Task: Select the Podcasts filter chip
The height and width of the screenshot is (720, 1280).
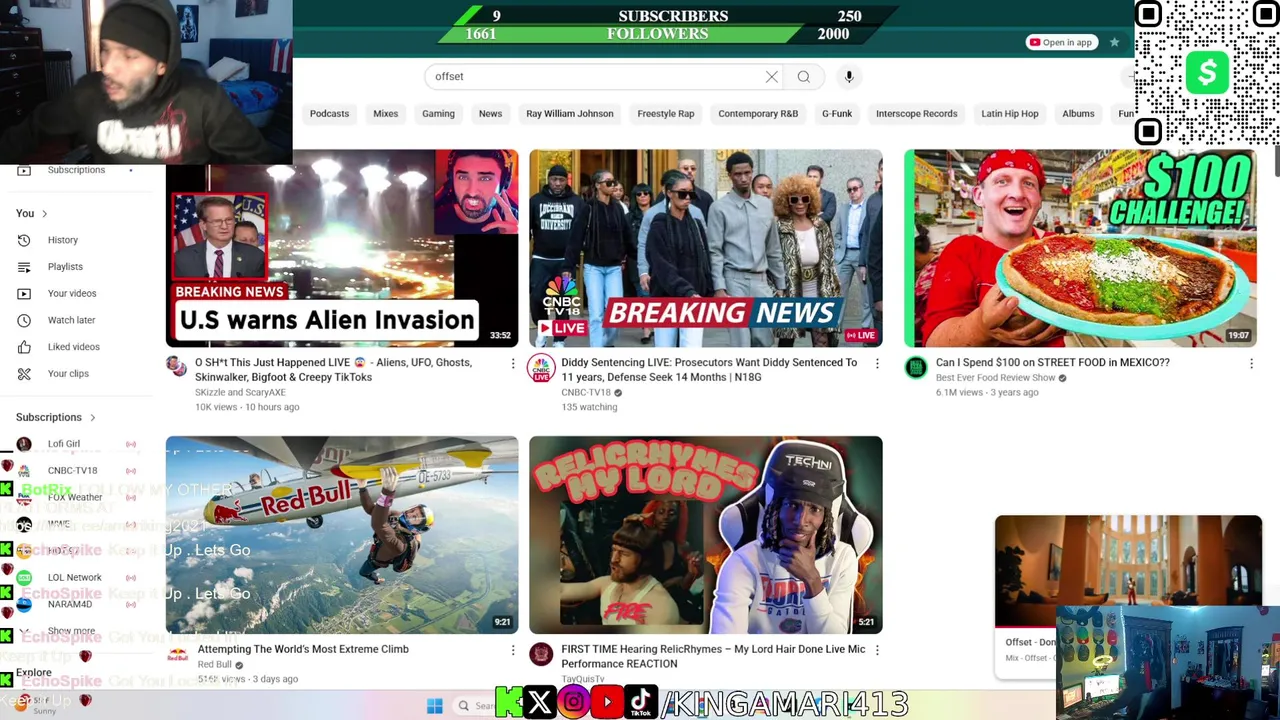Action: pos(329,113)
